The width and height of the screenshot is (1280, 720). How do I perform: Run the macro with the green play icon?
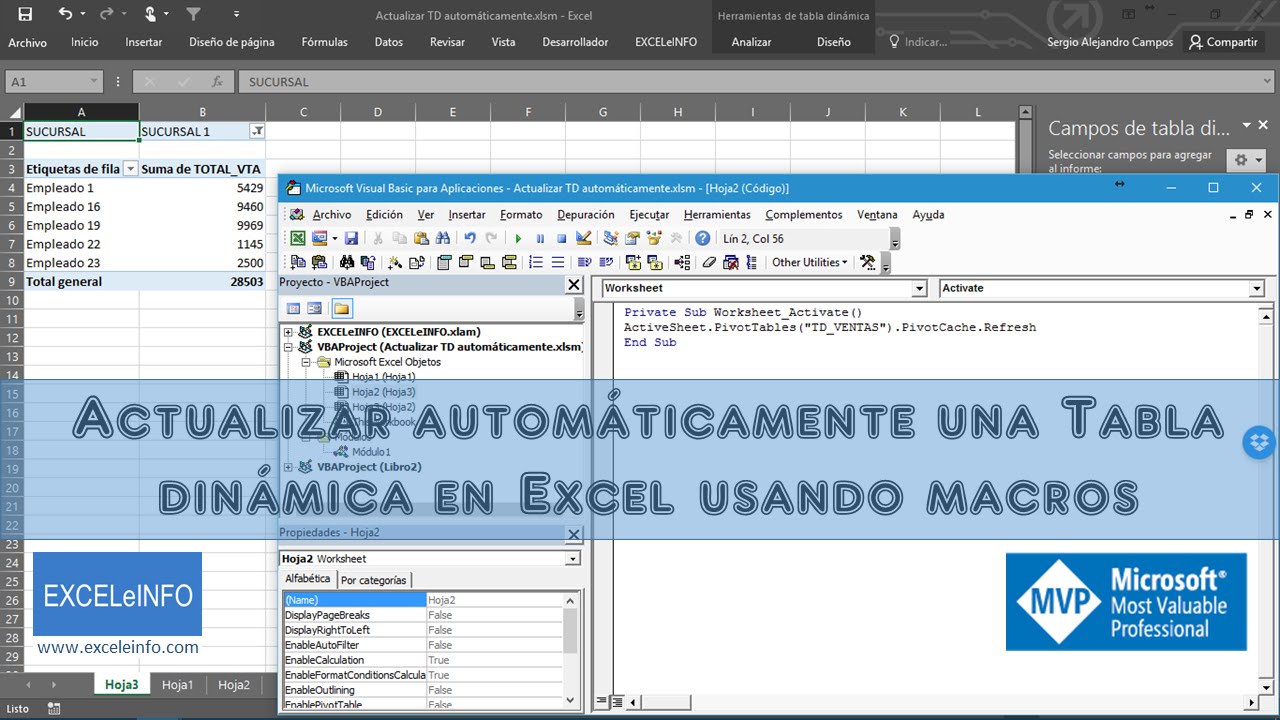pos(518,238)
